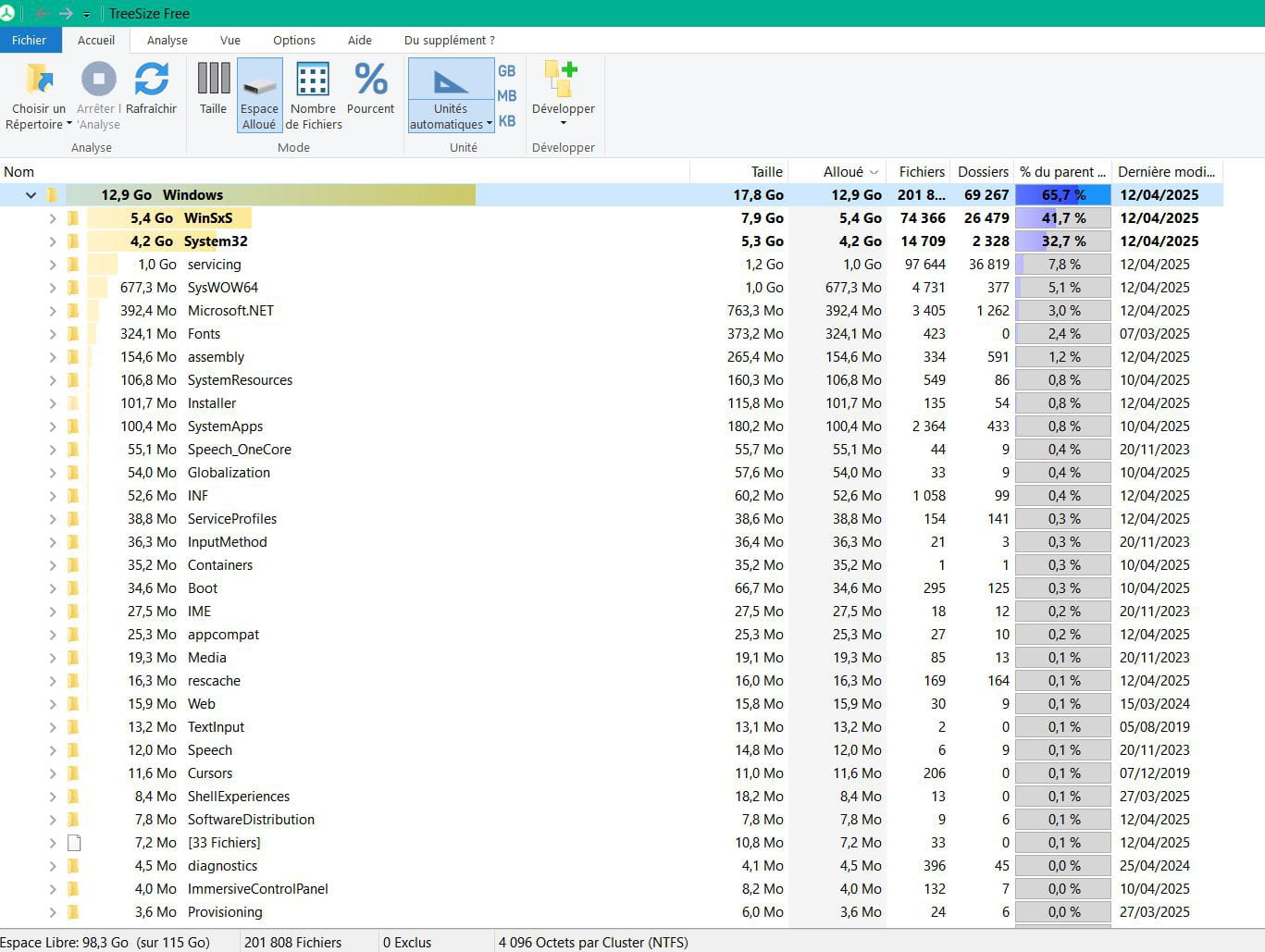Screen dimensions: 1265x952
Task: Toggle the Espace Alloué display mode
Action: [x=259, y=94]
